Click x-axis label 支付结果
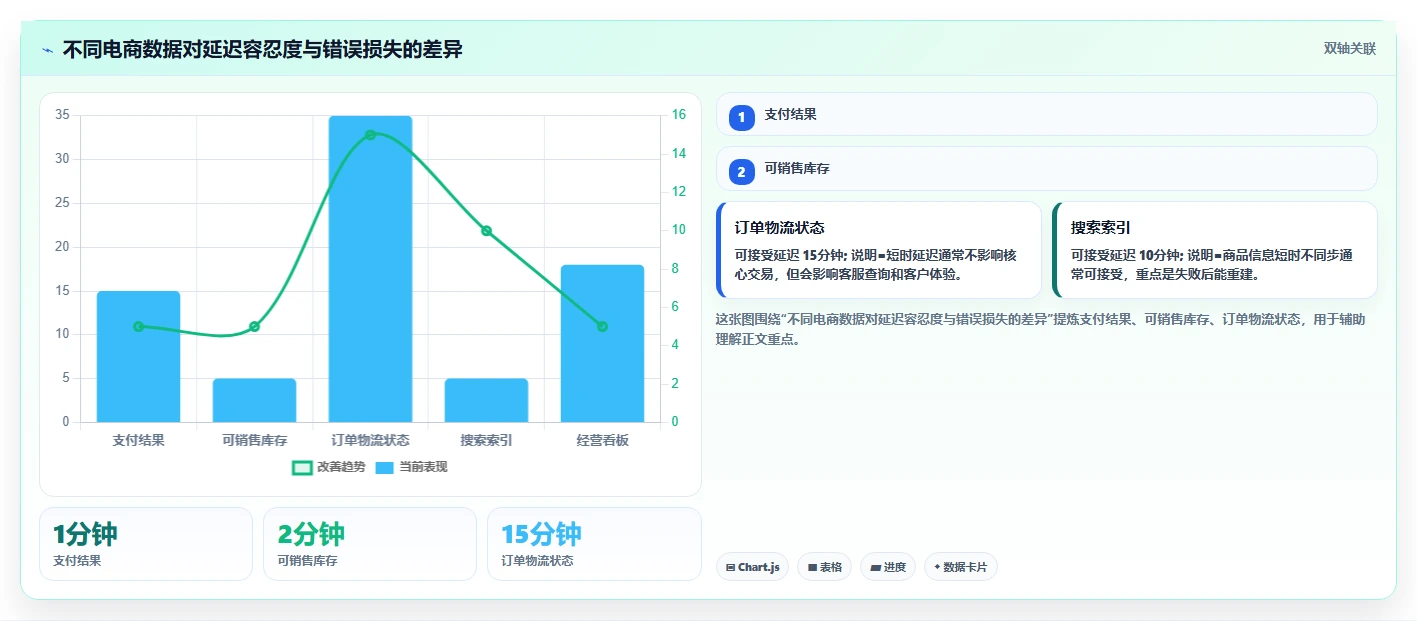1417x621 pixels. [x=138, y=440]
